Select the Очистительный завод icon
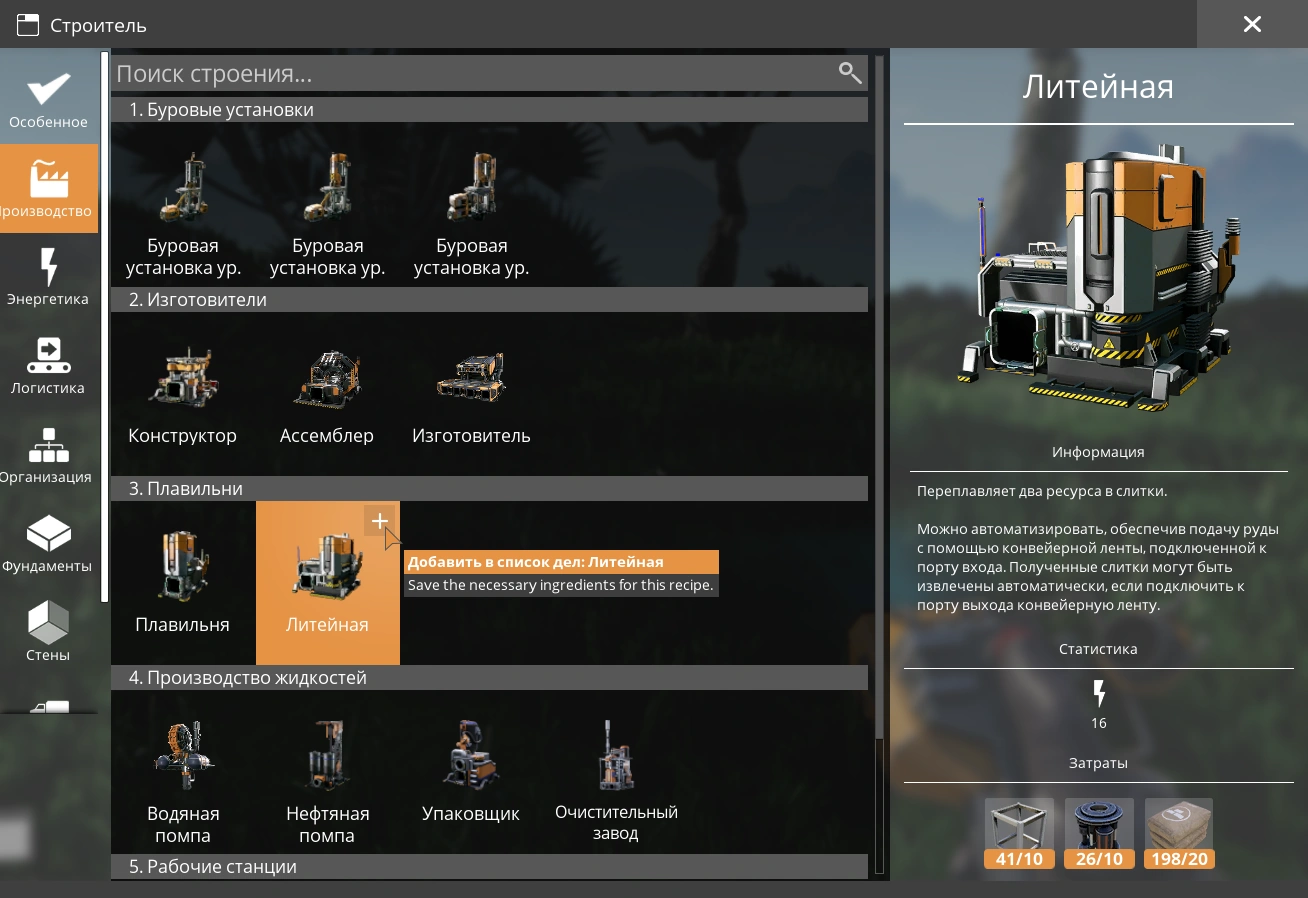 point(616,771)
